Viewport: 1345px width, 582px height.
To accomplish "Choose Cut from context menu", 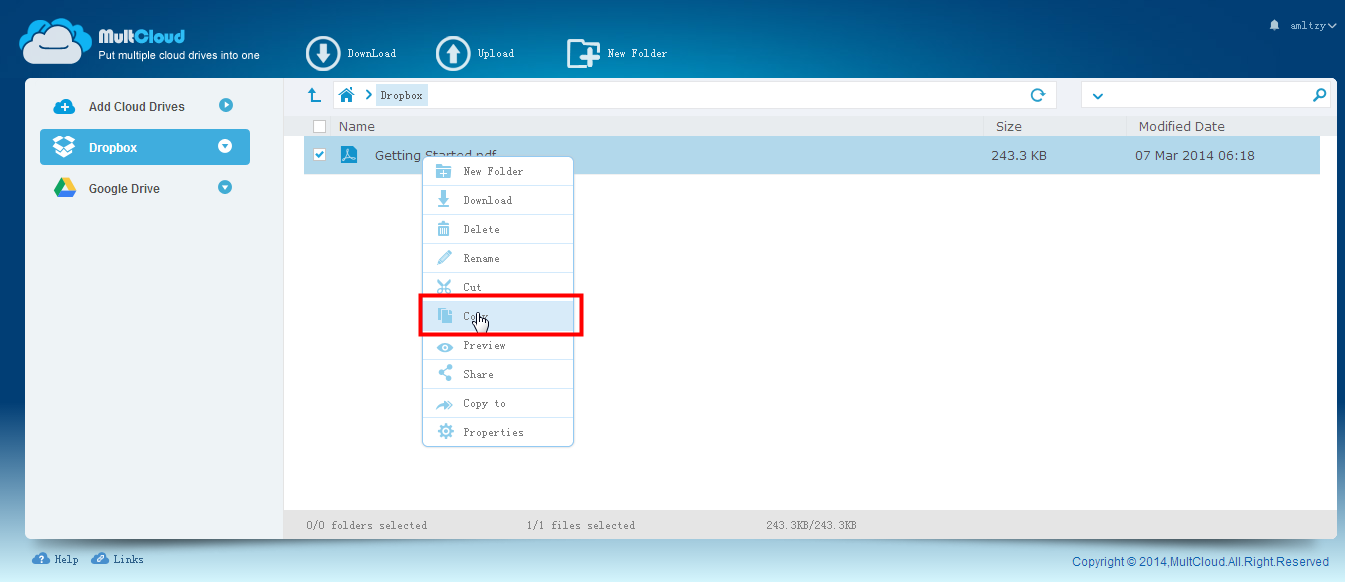I will (498, 287).
